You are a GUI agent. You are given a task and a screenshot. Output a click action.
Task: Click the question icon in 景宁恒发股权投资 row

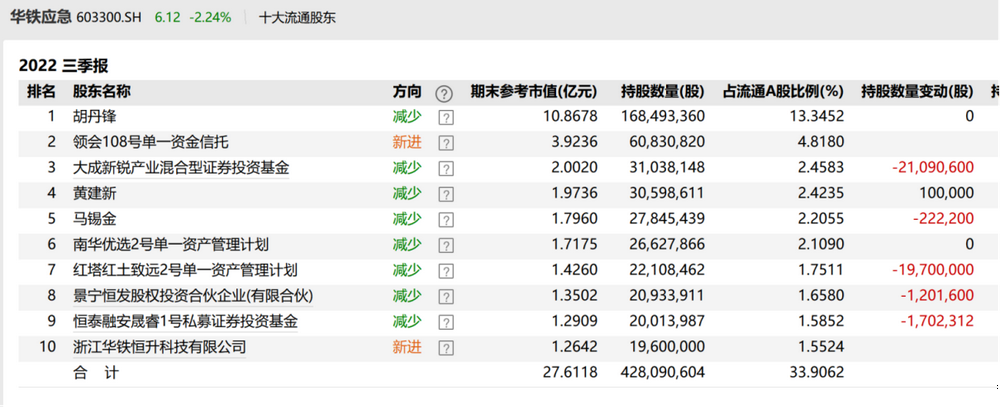(446, 296)
